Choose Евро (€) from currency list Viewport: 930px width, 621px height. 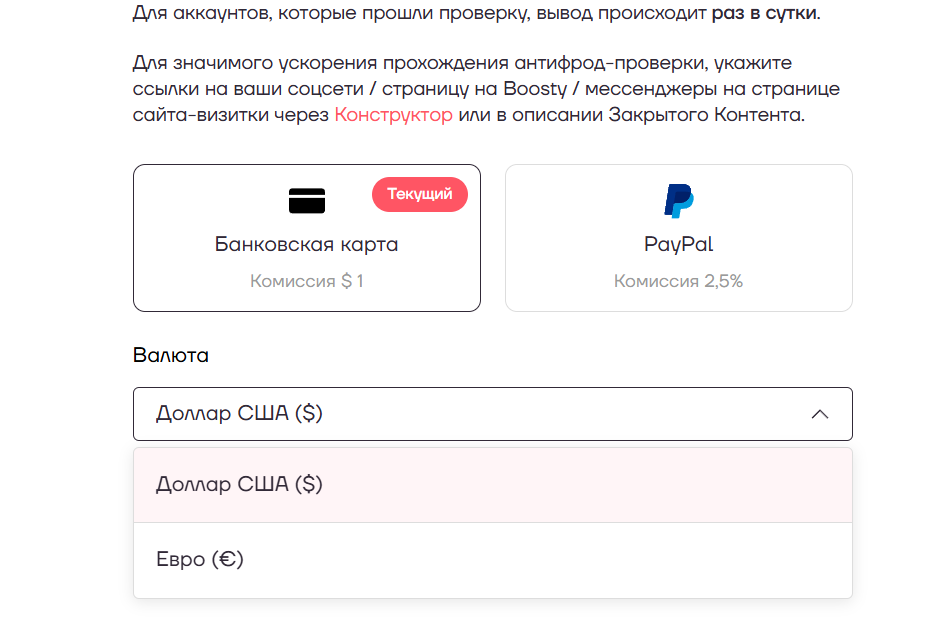(x=493, y=560)
